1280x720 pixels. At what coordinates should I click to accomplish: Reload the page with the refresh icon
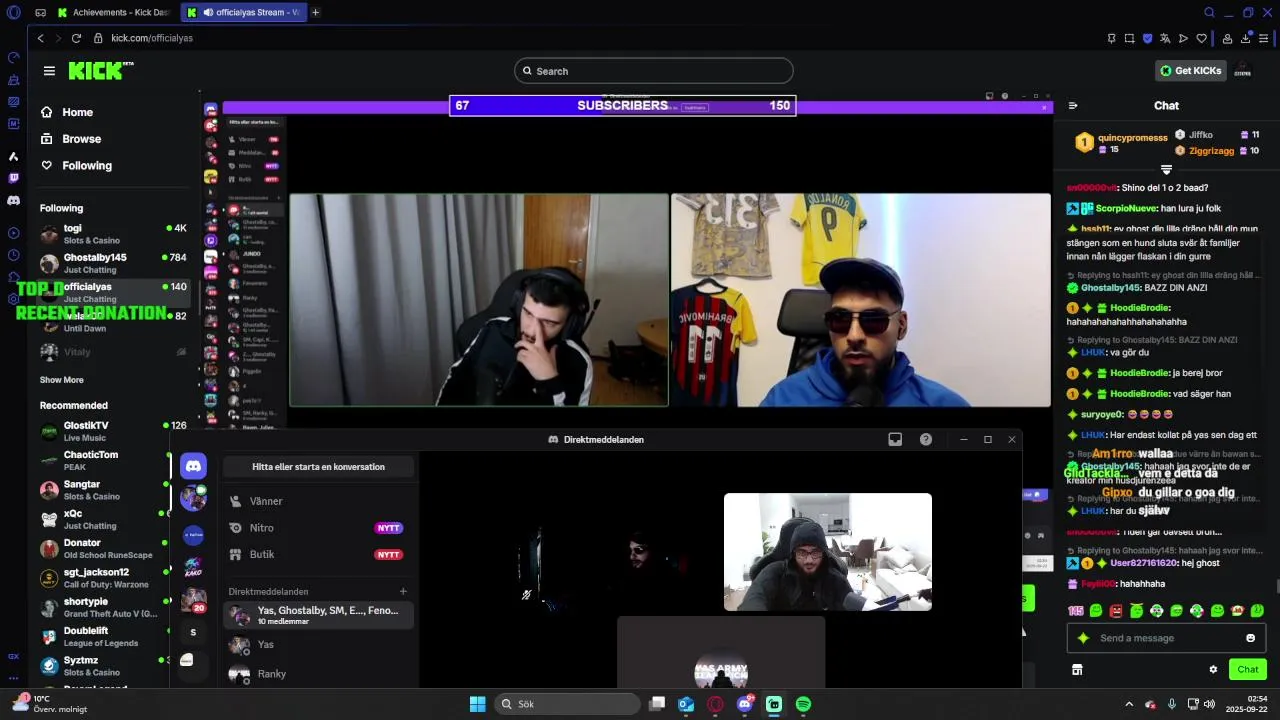click(76, 38)
